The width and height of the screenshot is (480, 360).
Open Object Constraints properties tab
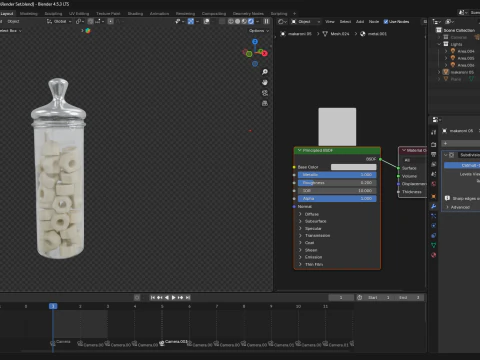pyautogui.click(x=433, y=235)
